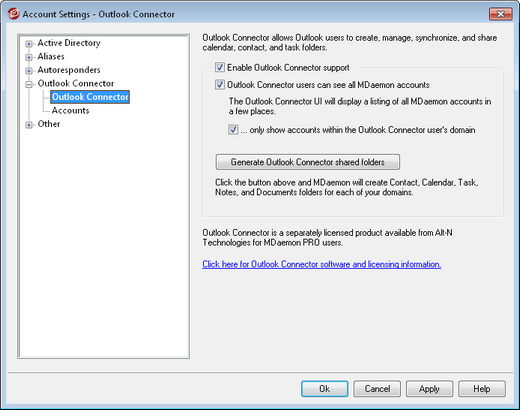
Task: Click the MDaemon app icon in title bar
Action: click(x=13, y=14)
